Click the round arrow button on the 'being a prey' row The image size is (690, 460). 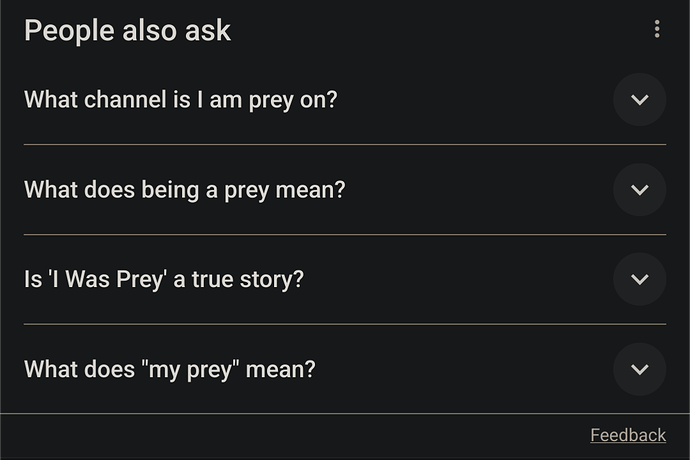[x=640, y=190]
